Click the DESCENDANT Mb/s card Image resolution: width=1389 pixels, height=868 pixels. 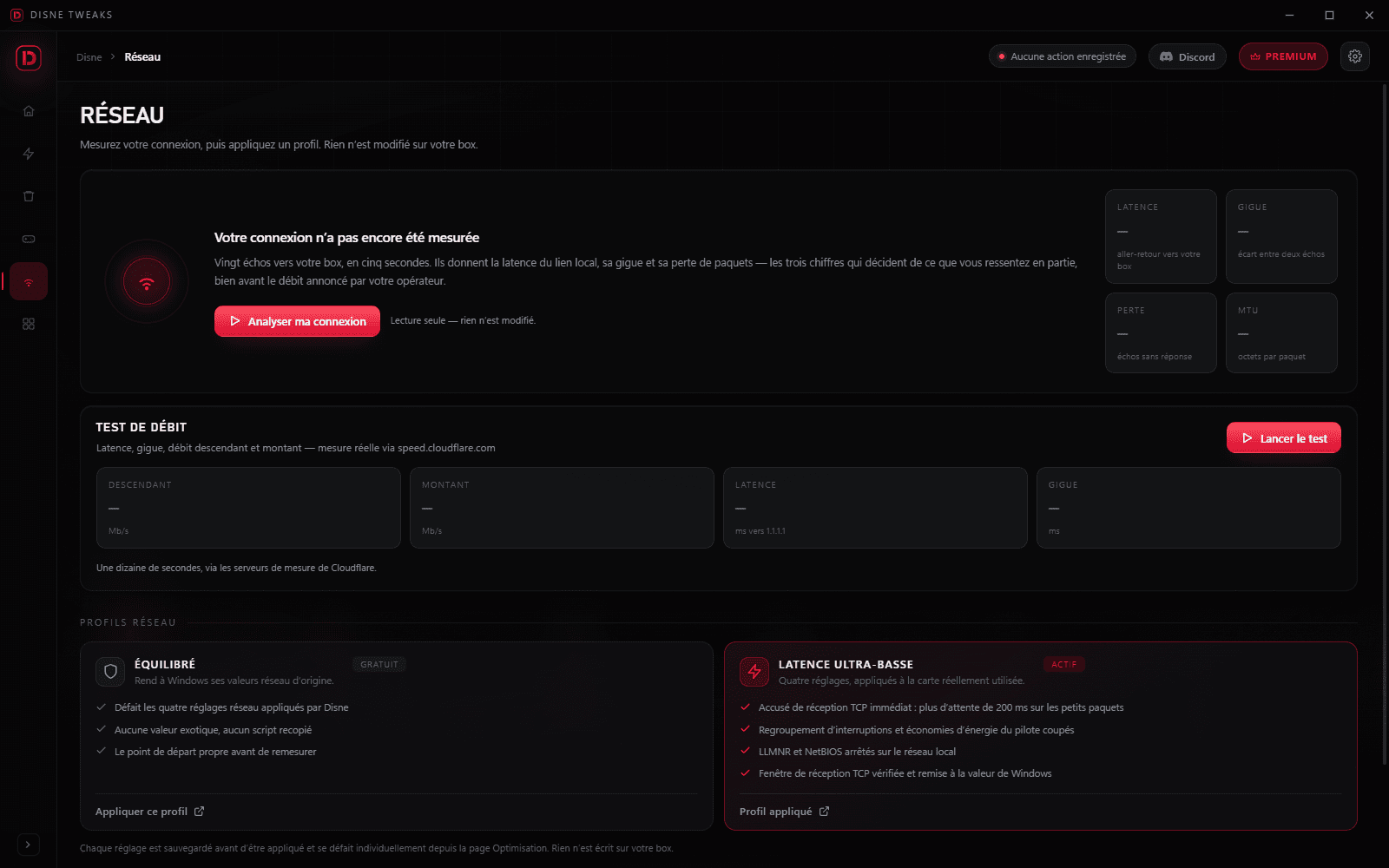click(248, 508)
